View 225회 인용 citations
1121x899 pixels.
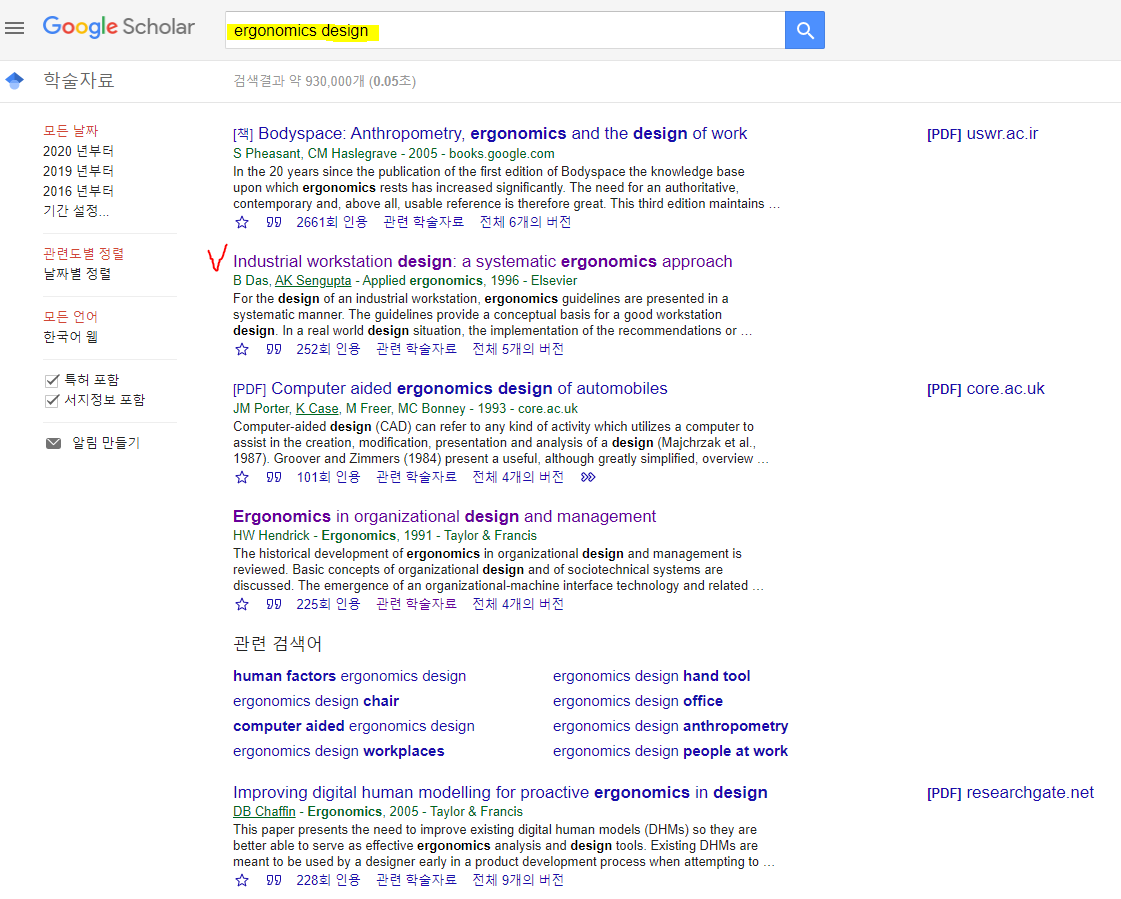[x=328, y=604]
